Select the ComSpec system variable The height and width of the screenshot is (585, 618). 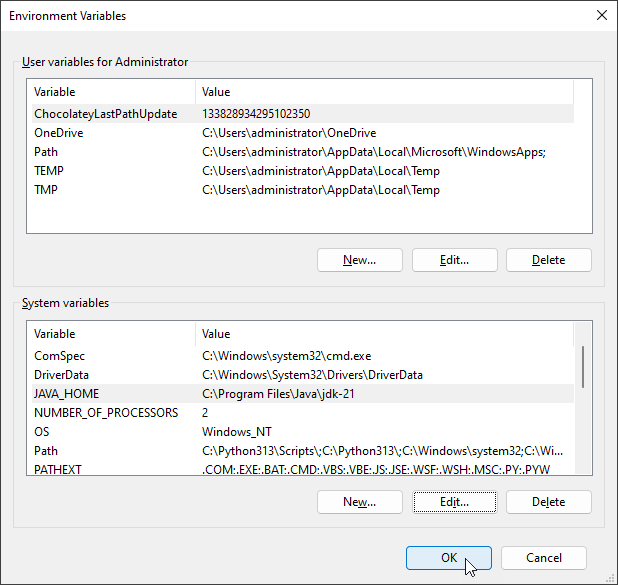pos(60,356)
